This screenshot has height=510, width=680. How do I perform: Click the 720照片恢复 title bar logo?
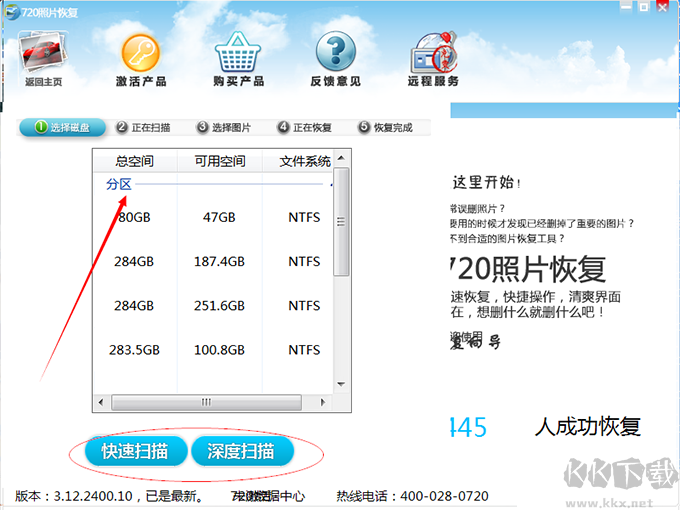click(12, 12)
